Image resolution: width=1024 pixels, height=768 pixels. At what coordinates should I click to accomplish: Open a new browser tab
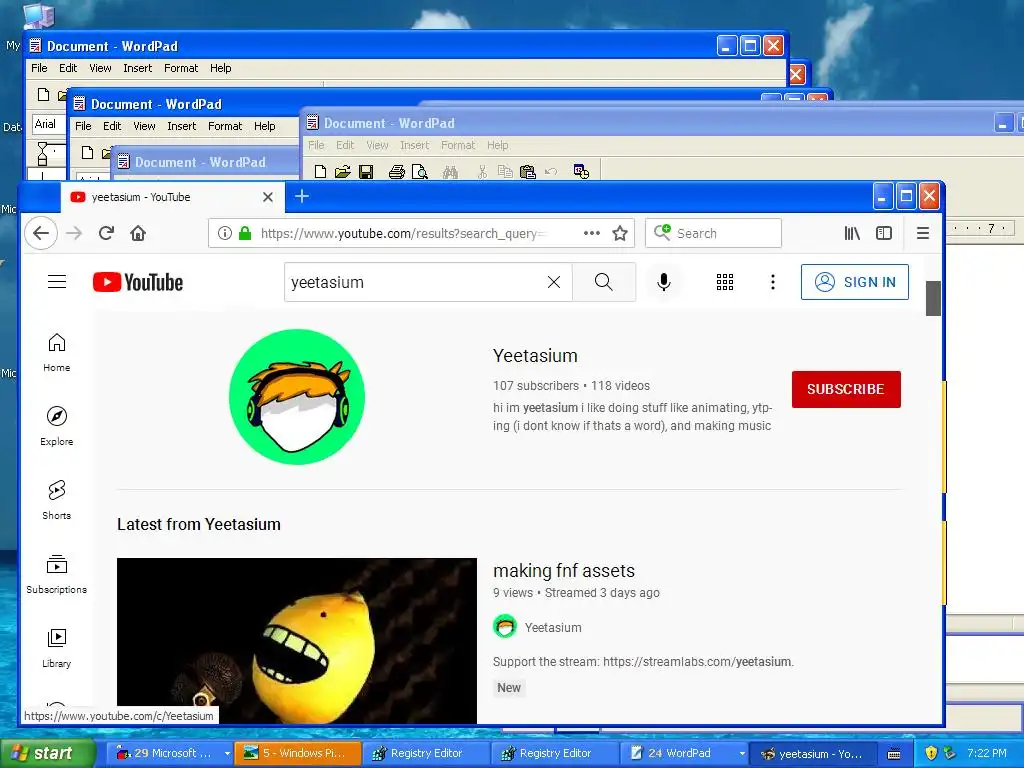coord(302,196)
